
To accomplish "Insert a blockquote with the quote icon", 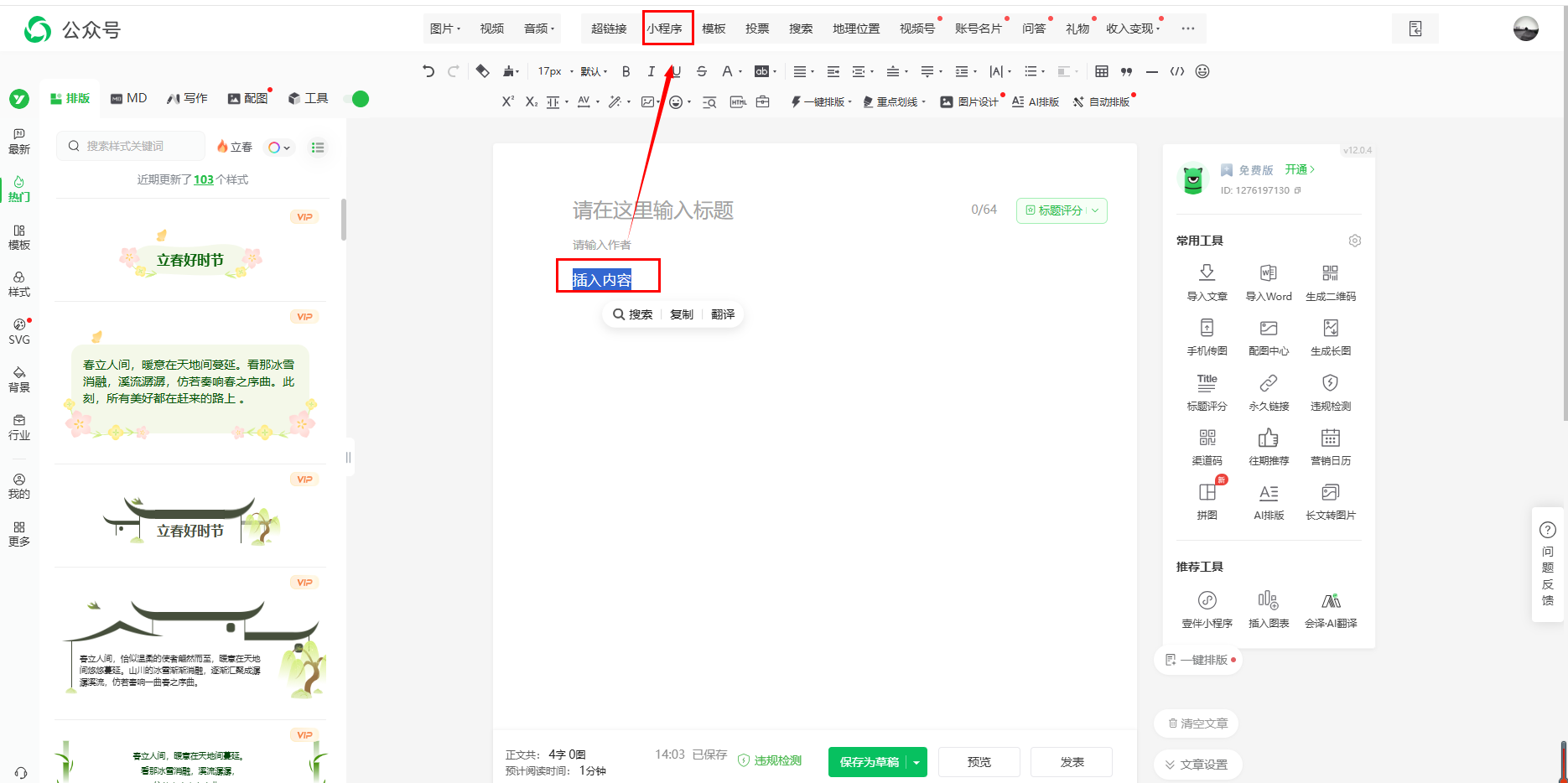I will (1127, 71).
